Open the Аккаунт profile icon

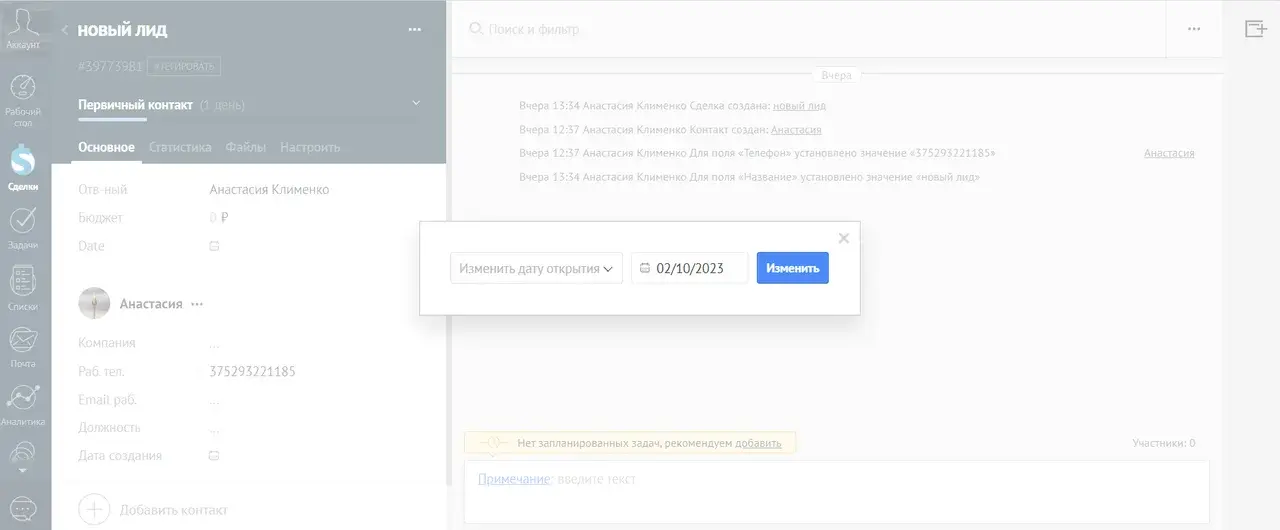click(22, 24)
